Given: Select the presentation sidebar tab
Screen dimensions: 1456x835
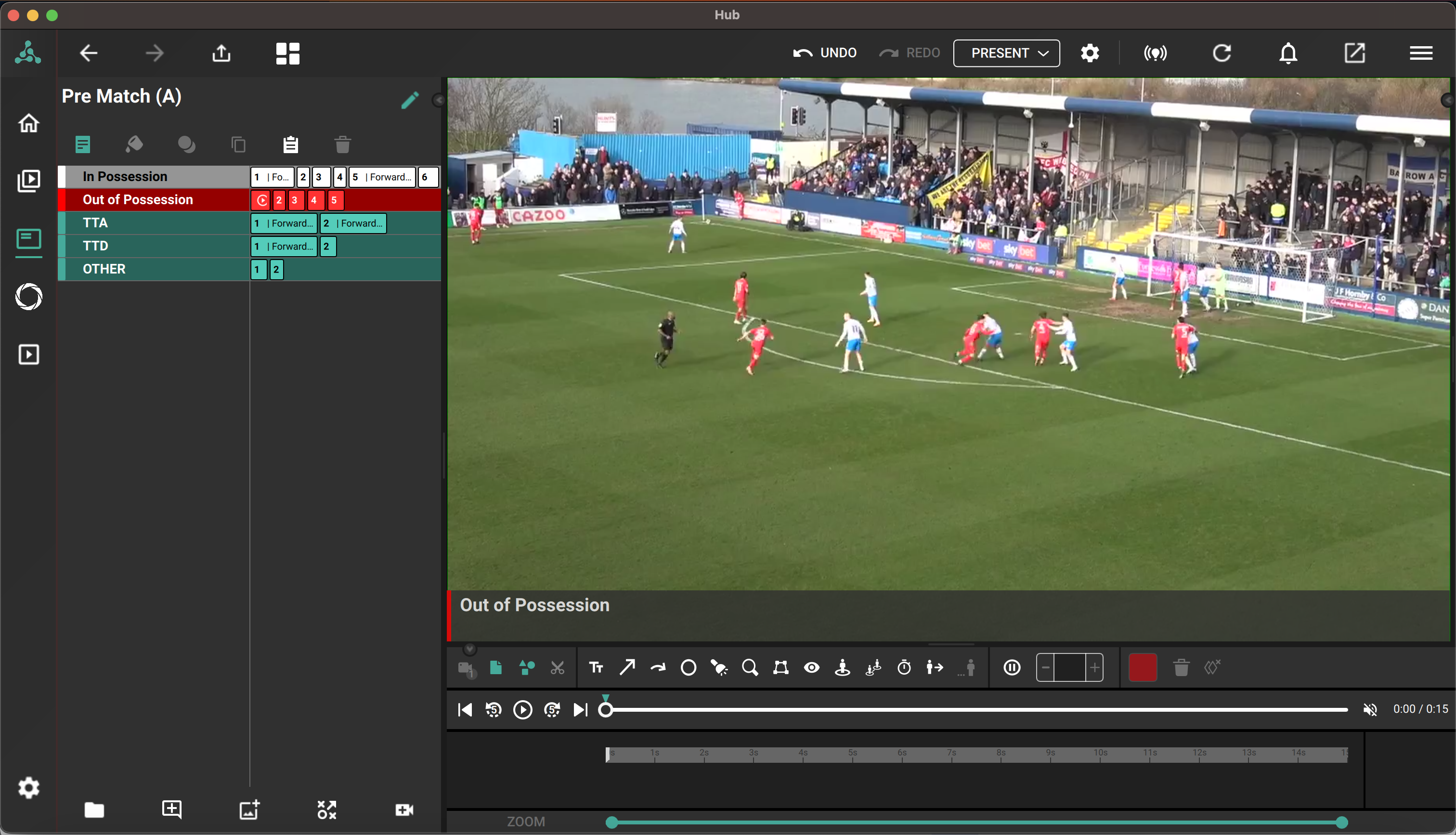Looking at the screenshot, I should [28, 239].
